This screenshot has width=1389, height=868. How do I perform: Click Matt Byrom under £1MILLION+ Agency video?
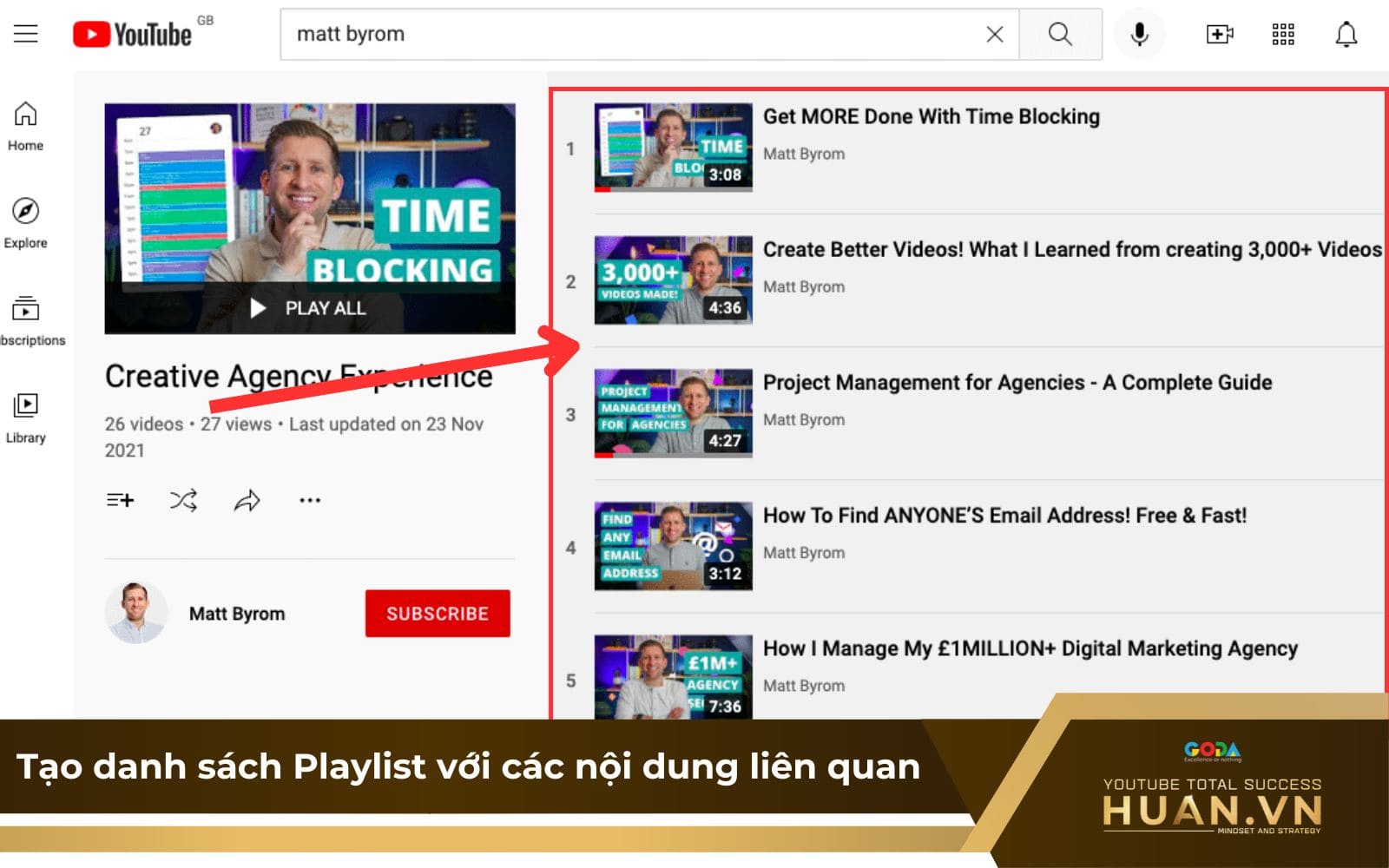(804, 685)
